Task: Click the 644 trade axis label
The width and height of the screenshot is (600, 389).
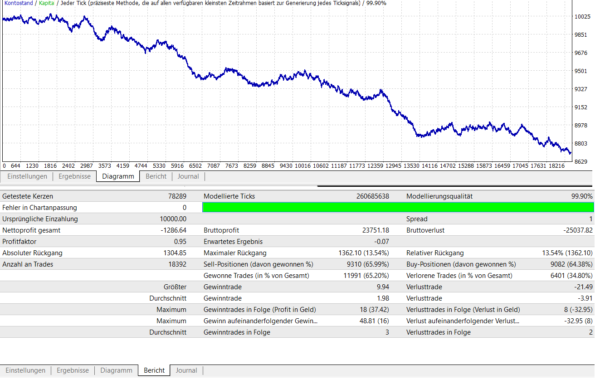Action: click(15, 166)
